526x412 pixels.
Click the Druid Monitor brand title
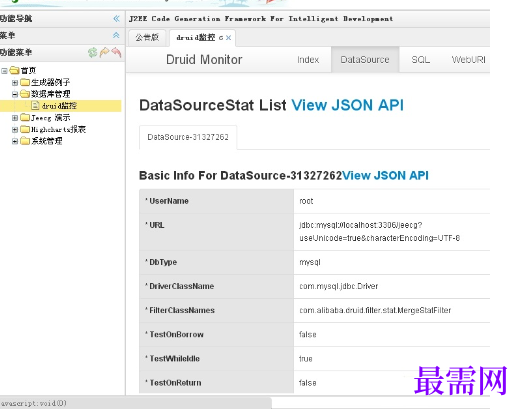tap(204, 60)
